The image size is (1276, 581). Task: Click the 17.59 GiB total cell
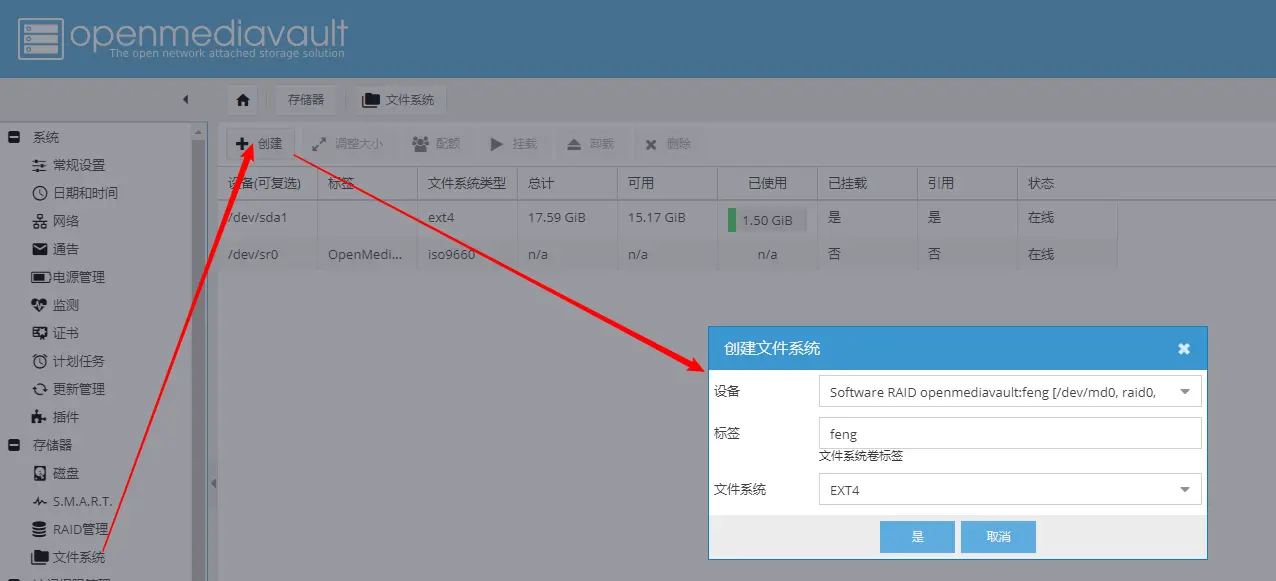coord(567,218)
